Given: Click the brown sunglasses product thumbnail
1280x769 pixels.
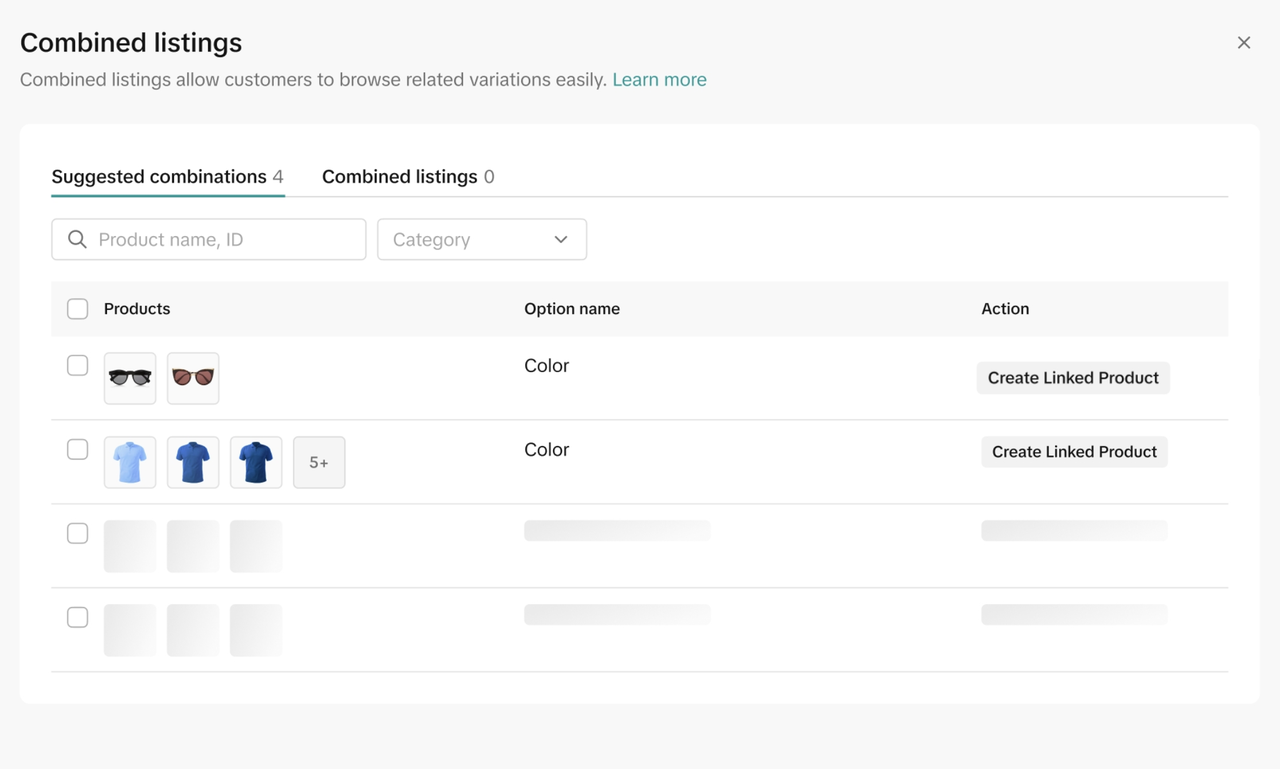Looking at the screenshot, I should point(193,378).
